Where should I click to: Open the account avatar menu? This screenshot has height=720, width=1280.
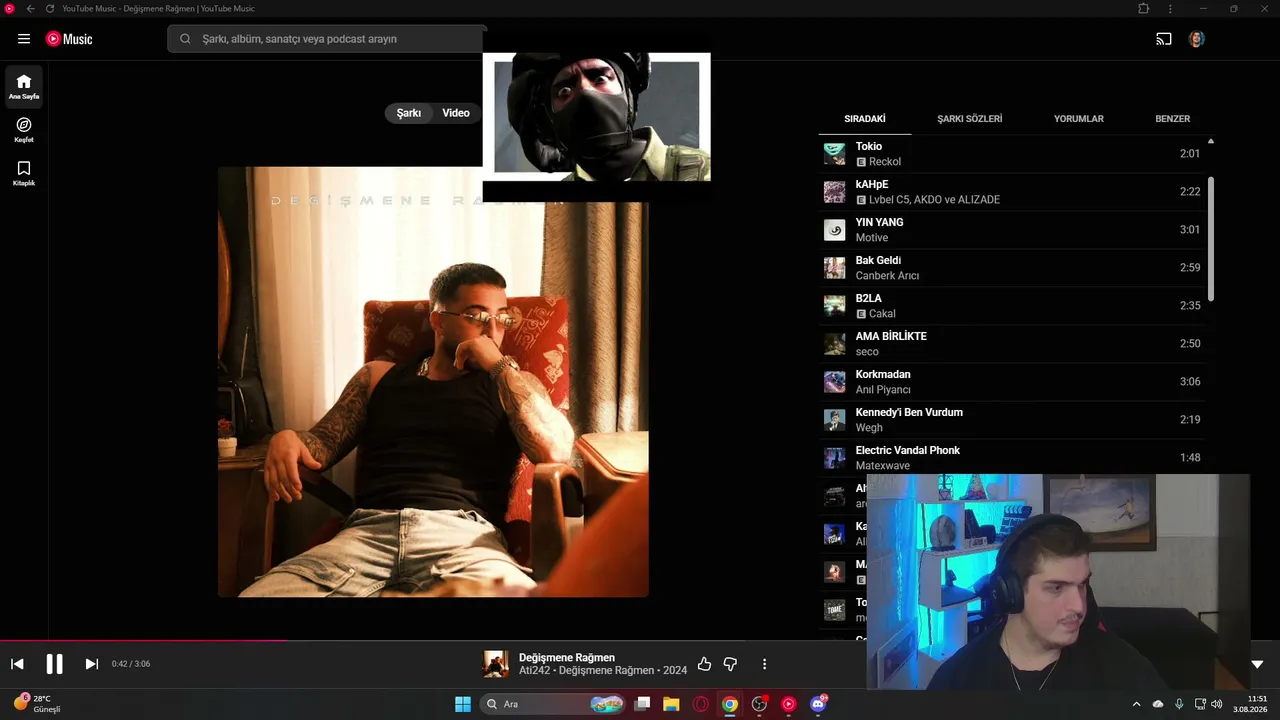coord(1196,39)
